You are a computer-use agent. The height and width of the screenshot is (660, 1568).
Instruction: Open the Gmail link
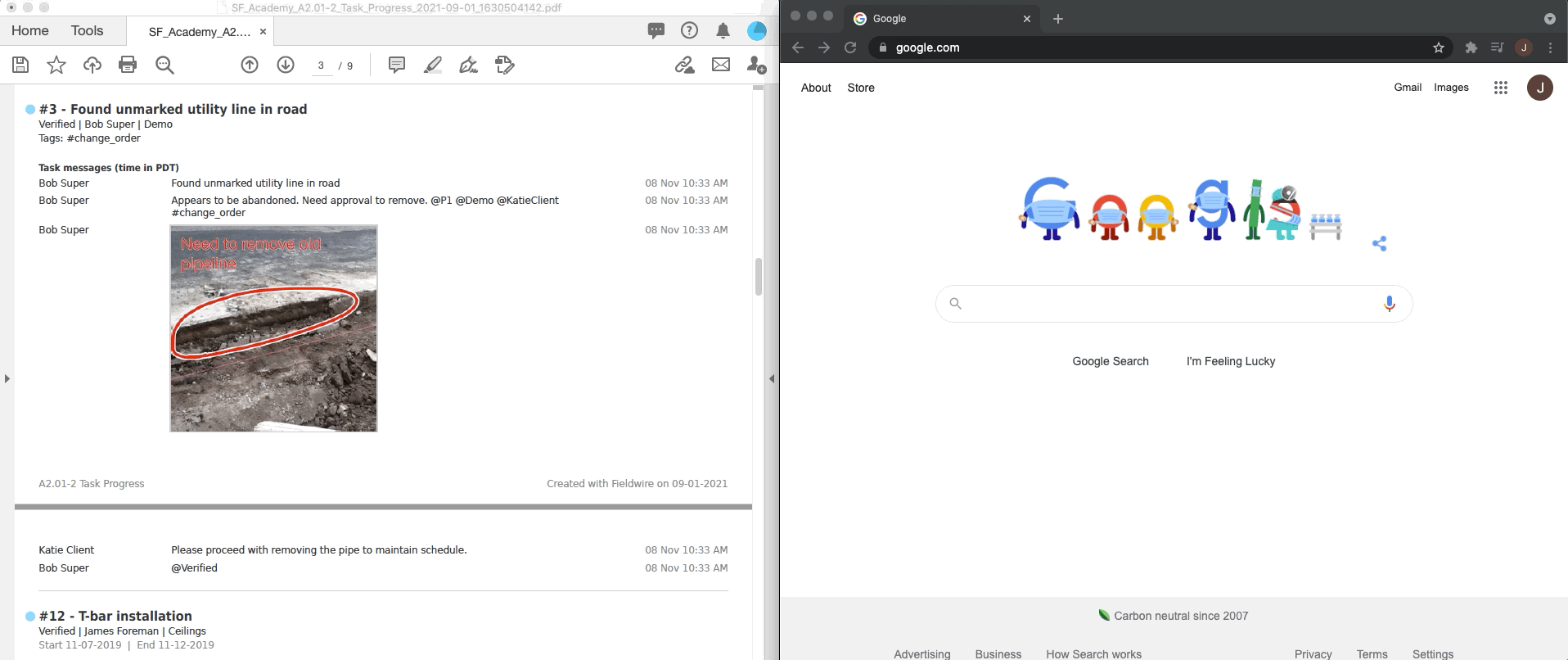tap(1408, 88)
